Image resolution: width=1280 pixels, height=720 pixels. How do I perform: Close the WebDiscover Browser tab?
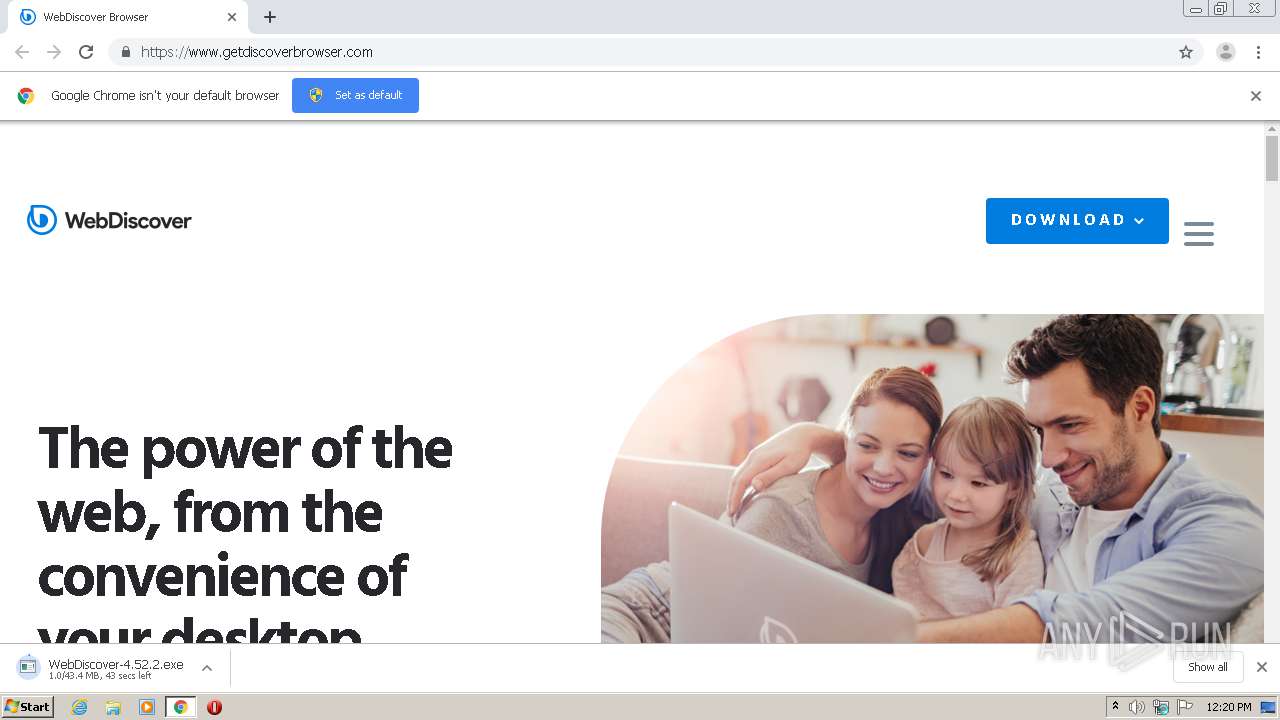pyautogui.click(x=232, y=17)
